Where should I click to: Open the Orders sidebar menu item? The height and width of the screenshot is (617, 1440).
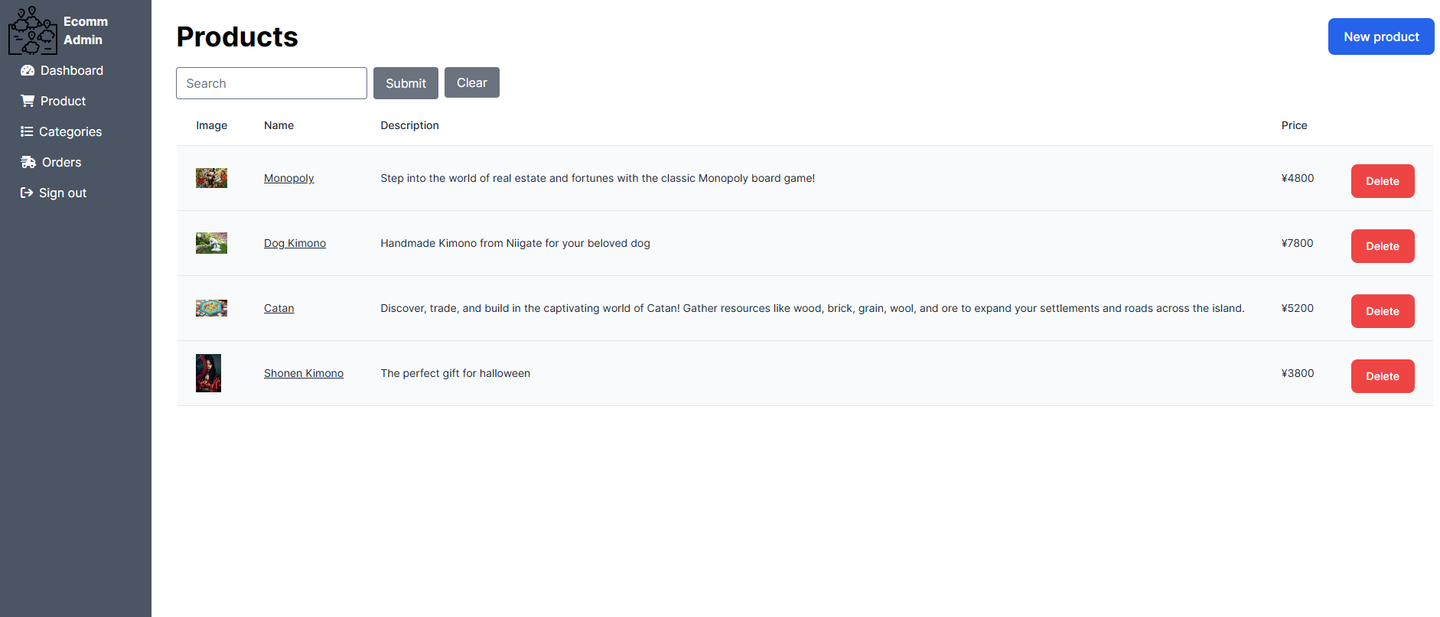(x=61, y=162)
